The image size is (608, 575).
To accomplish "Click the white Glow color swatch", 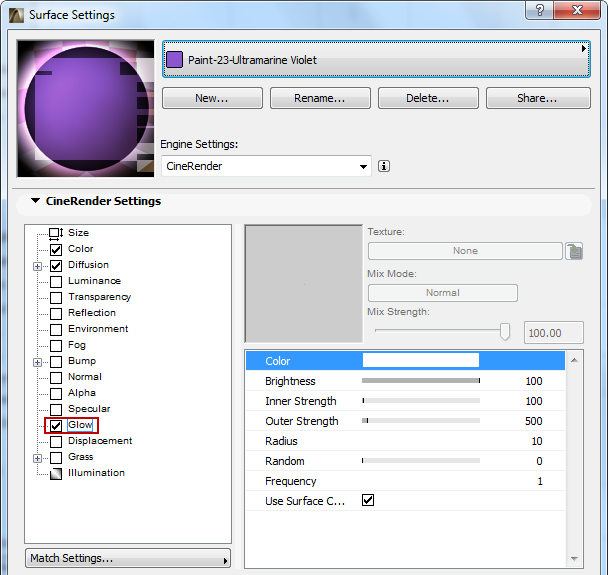I will [421, 360].
